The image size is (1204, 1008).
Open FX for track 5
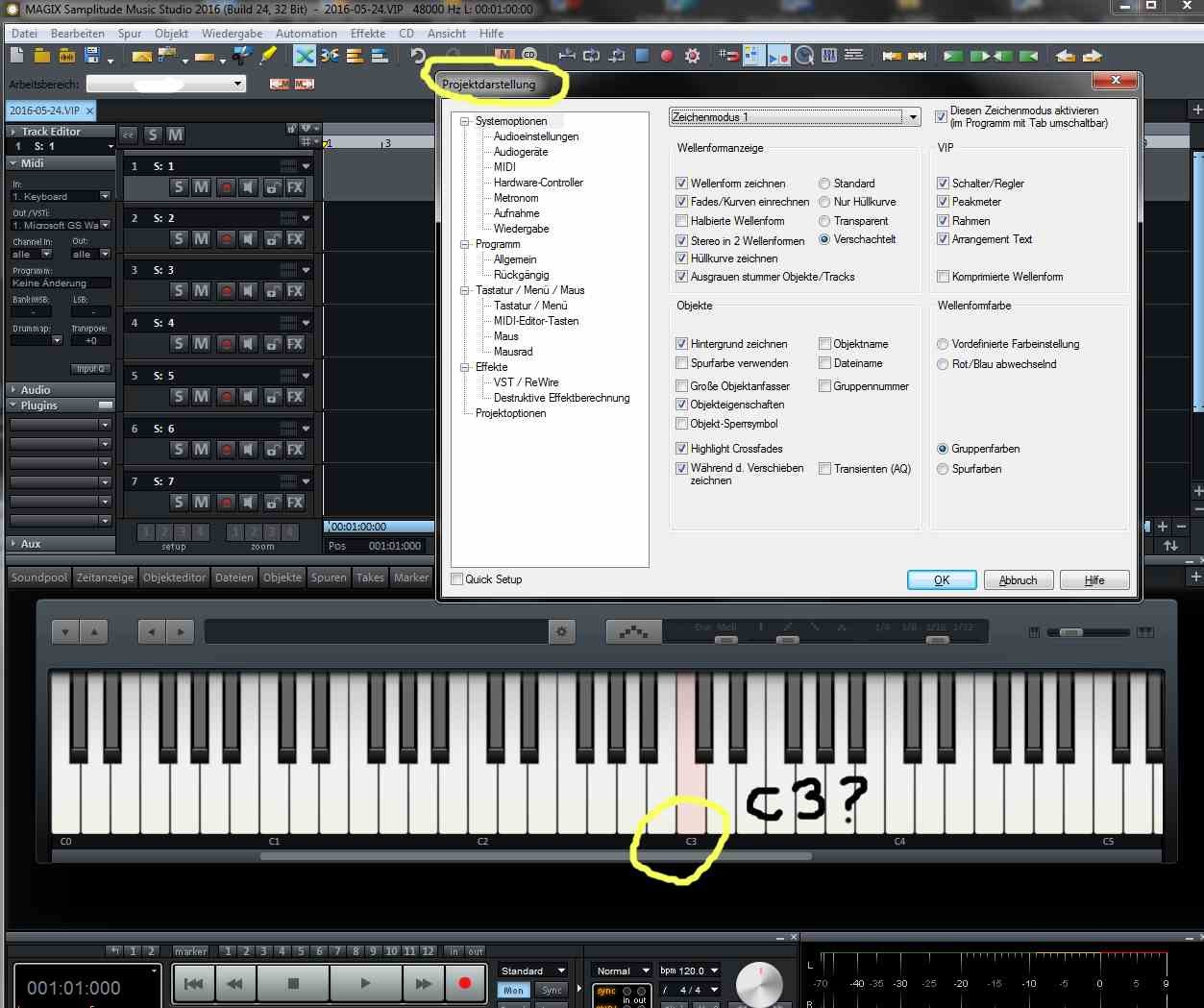295,397
